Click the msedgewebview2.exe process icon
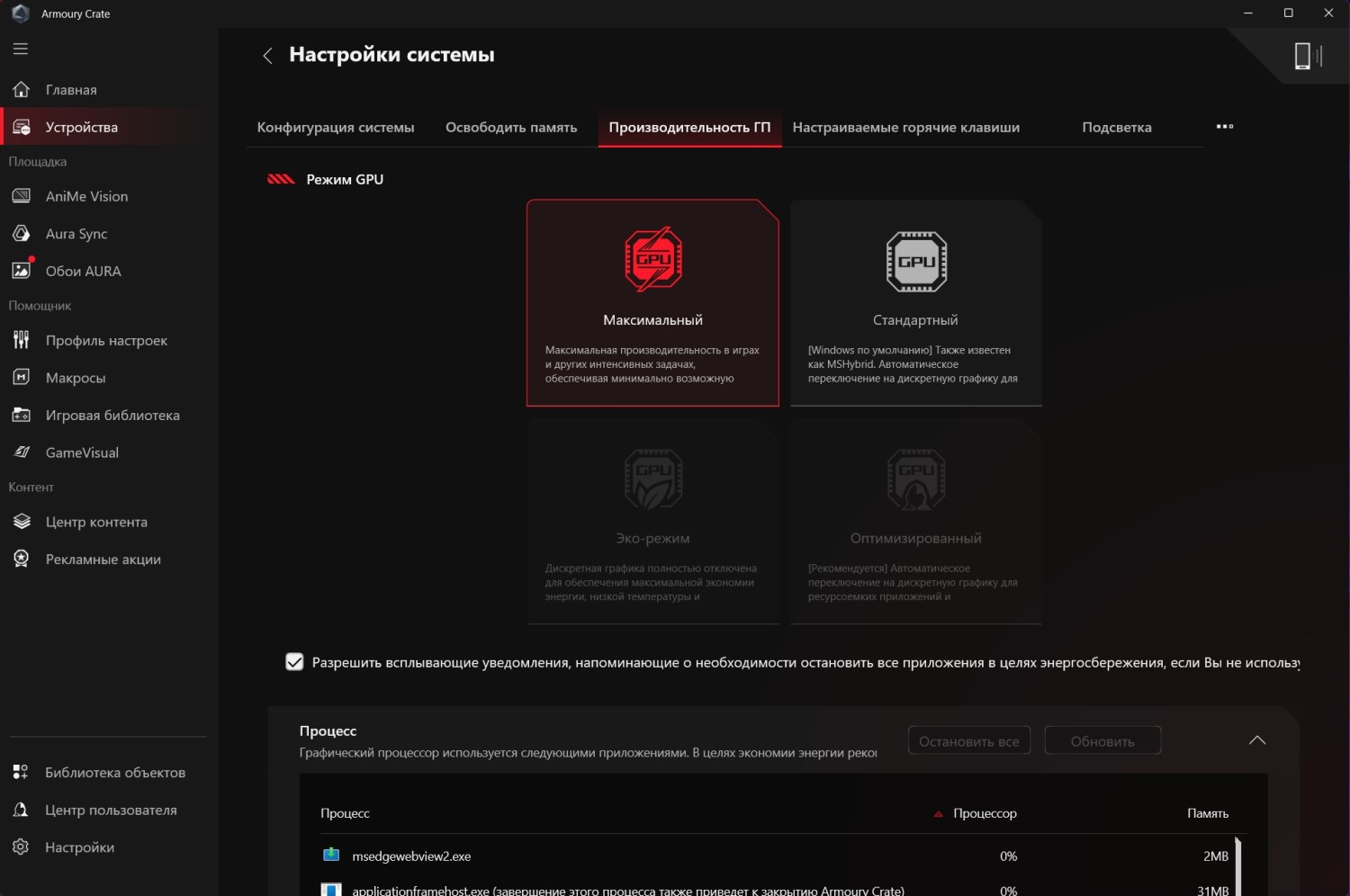 (x=331, y=855)
